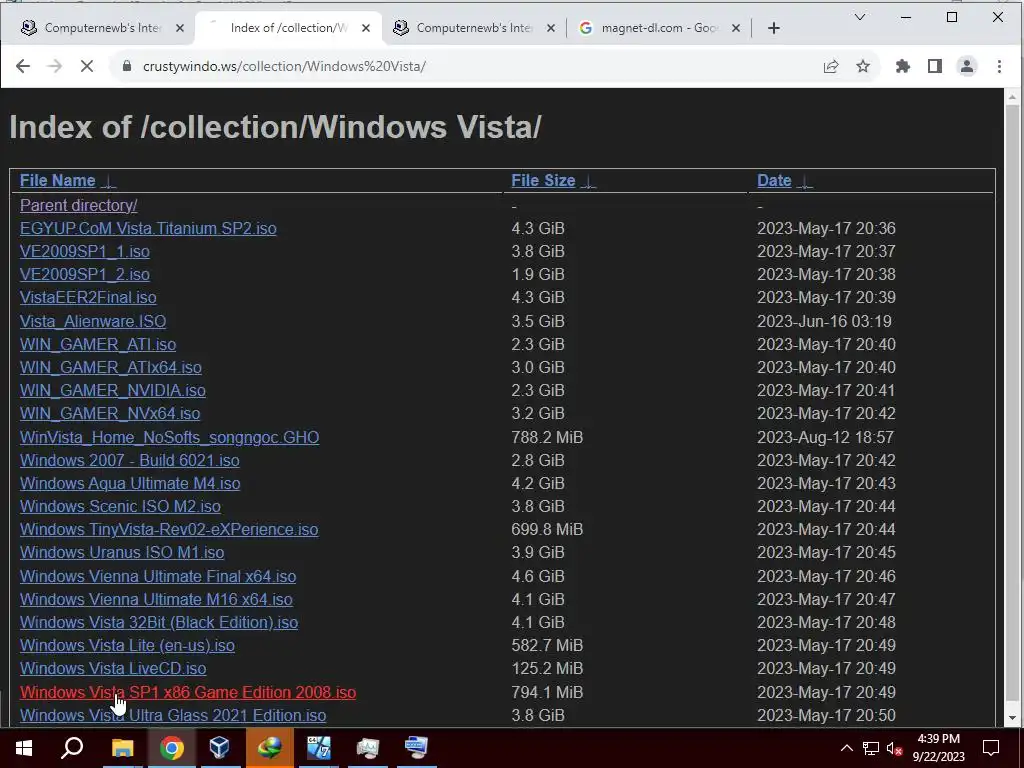
Task: Download Windows Vista 32Bit (Black Edition).iso
Action: 159,622
